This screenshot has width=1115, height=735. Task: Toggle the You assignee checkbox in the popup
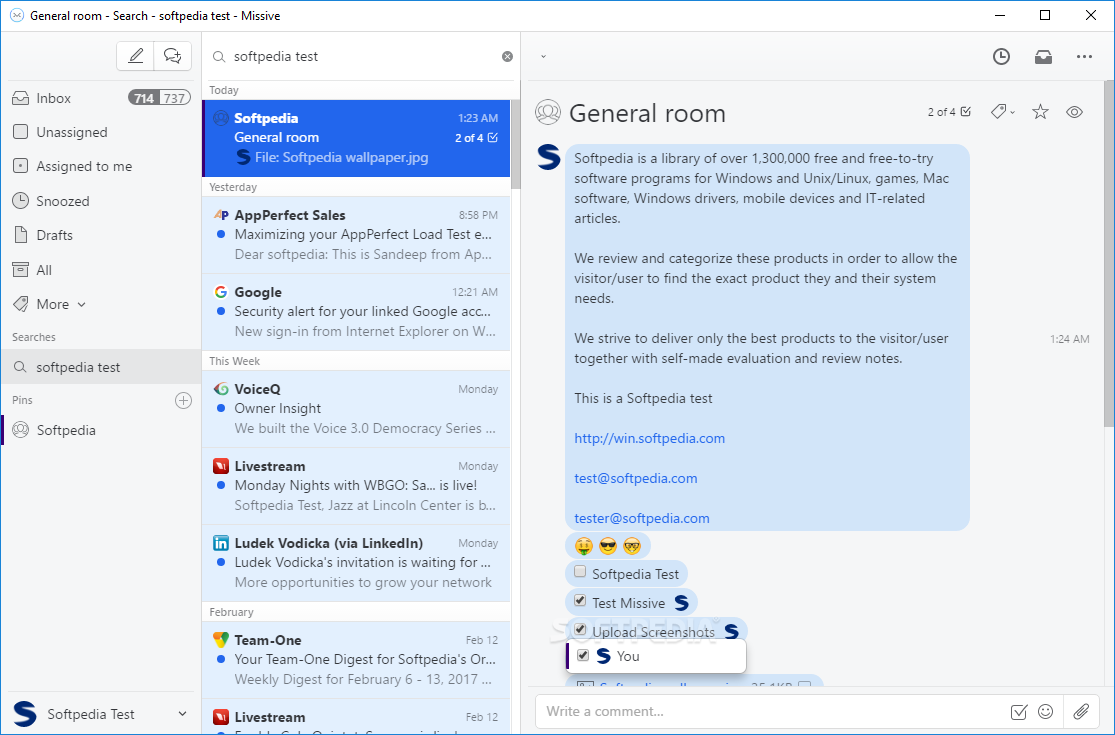click(583, 655)
